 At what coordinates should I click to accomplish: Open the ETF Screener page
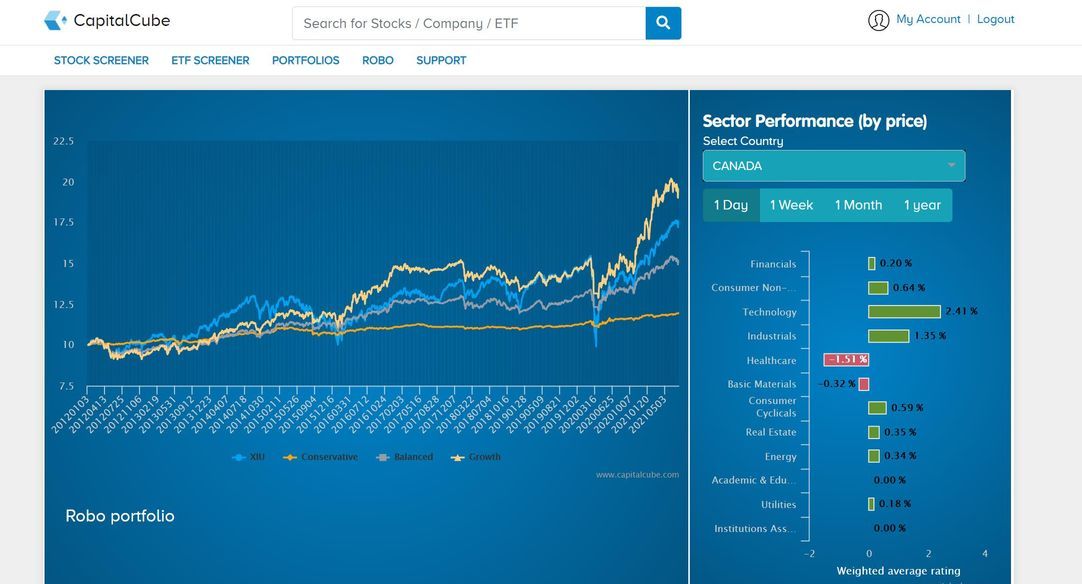(x=210, y=60)
